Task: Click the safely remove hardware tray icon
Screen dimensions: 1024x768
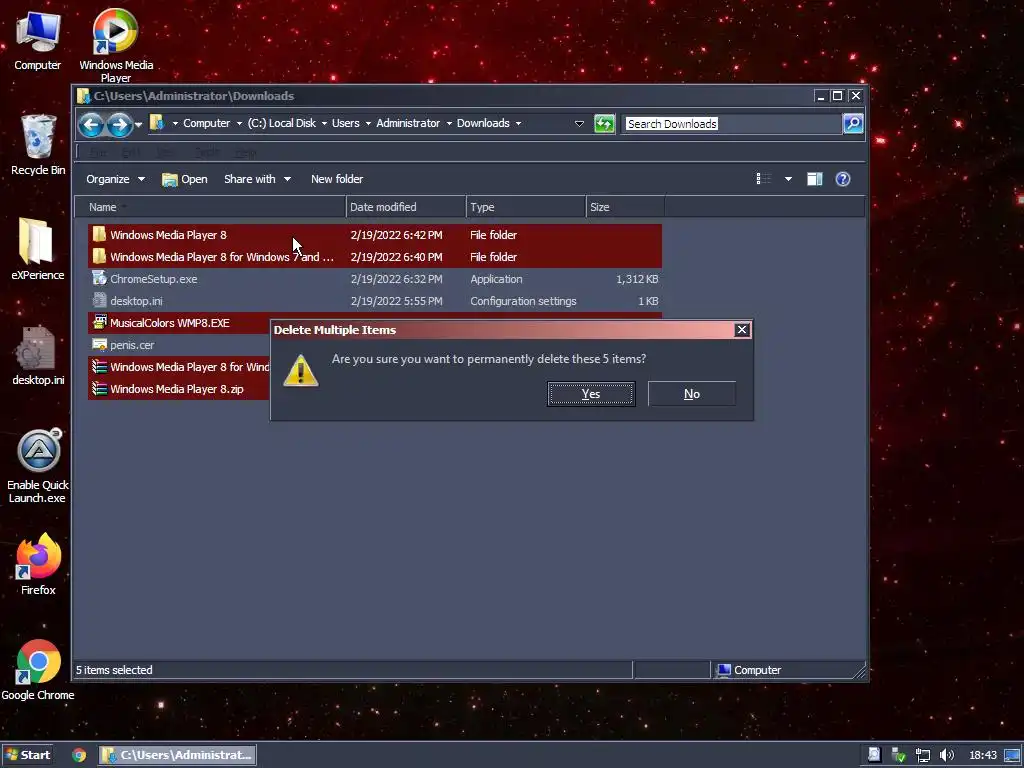Action: point(898,755)
